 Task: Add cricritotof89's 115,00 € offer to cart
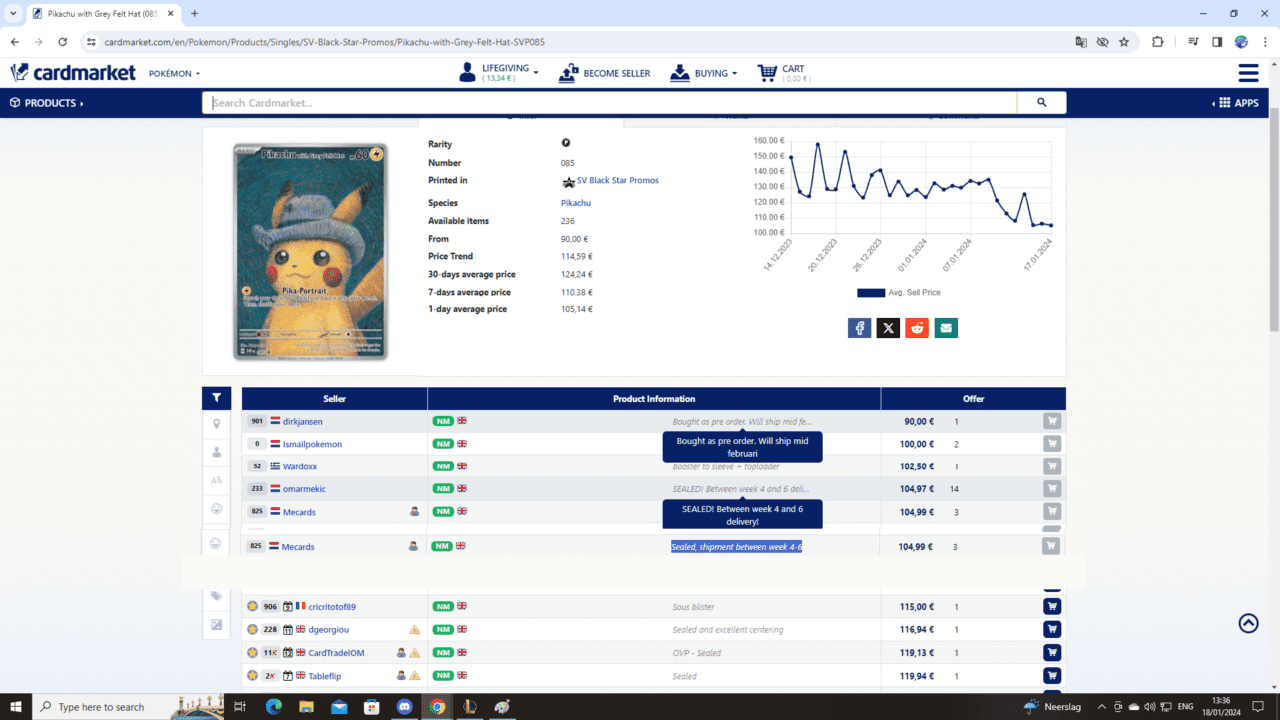1052,607
